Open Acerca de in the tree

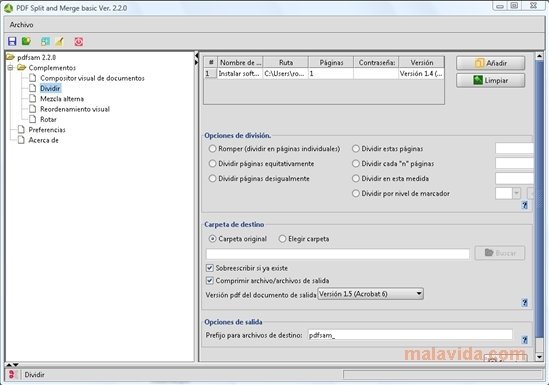pyautogui.click(x=43, y=140)
